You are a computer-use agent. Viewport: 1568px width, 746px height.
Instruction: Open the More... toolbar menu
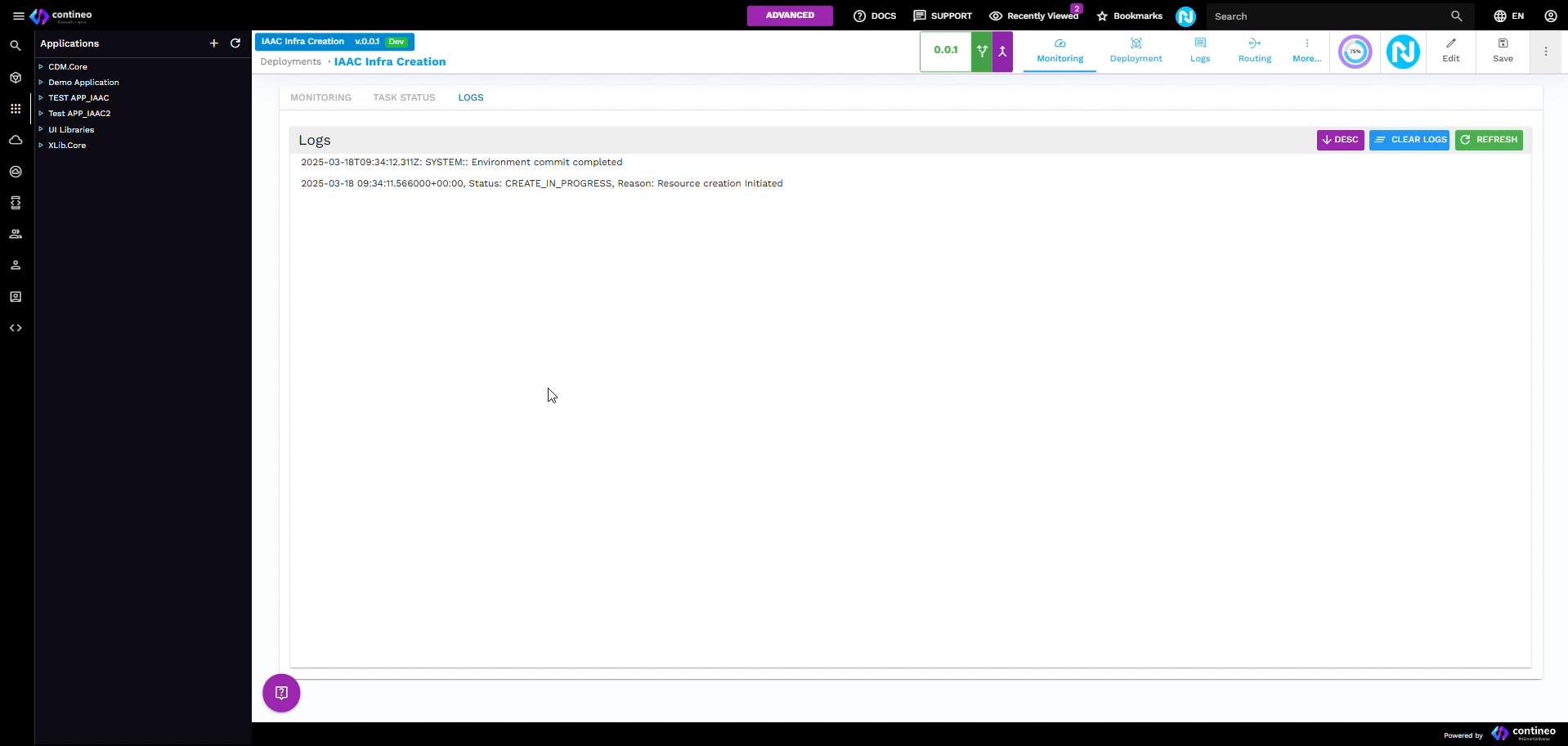[x=1306, y=51]
